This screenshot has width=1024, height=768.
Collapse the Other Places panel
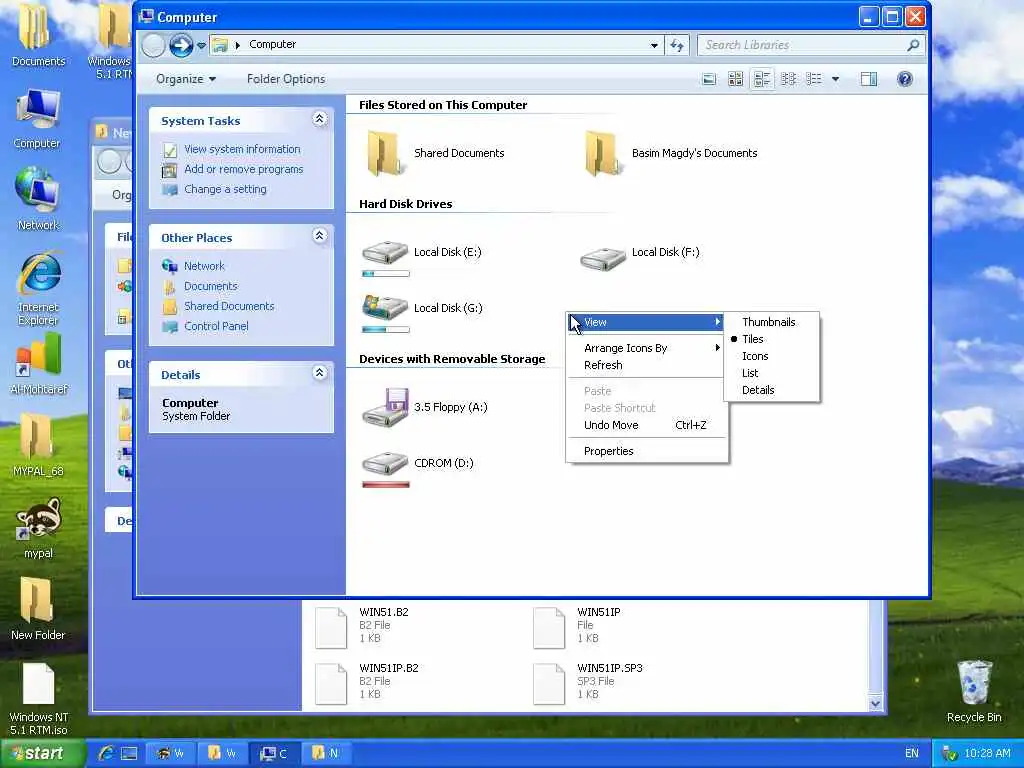pos(319,236)
